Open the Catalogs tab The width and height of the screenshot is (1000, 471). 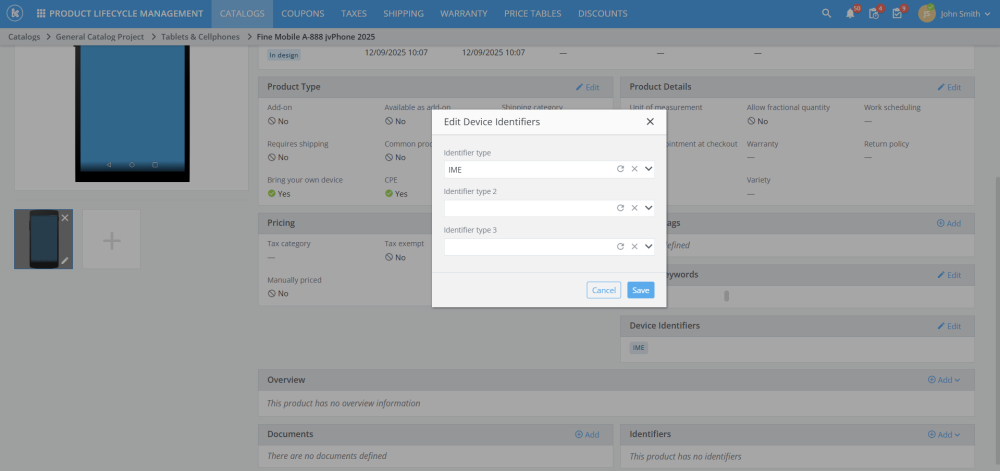click(242, 13)
